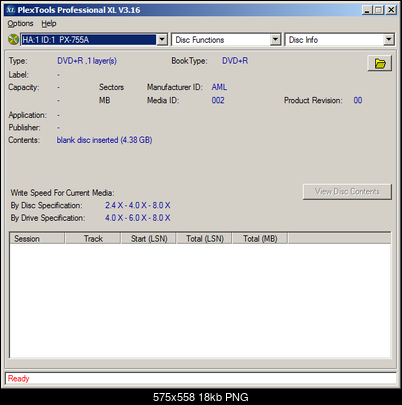Minimize the PlexTools window
Screen dimensions: 402x405
point(367,10)
